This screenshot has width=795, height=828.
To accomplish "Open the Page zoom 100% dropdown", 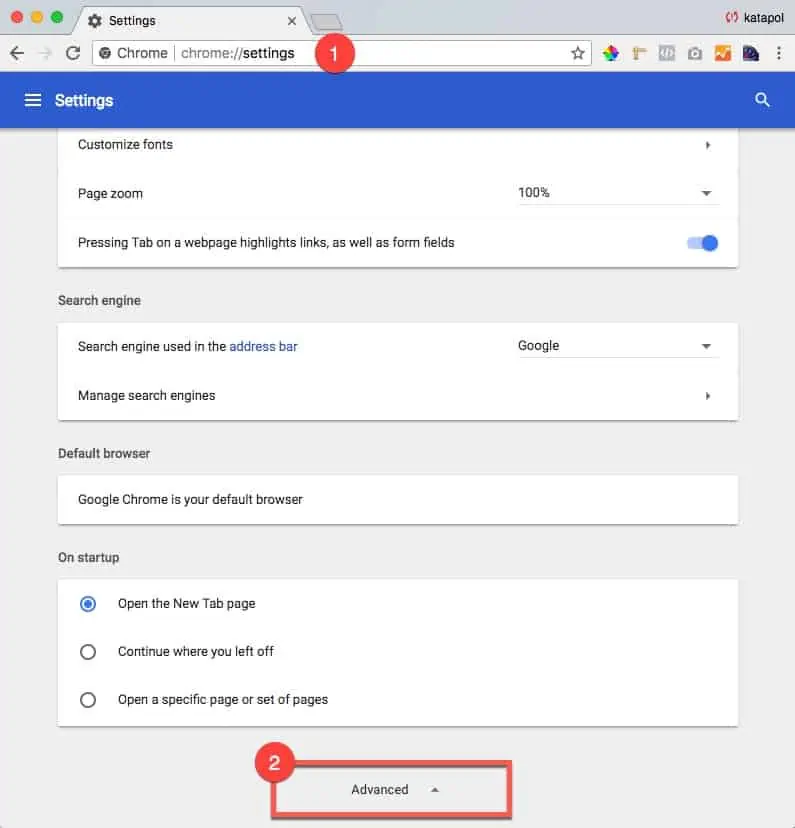I will [618, 193].
